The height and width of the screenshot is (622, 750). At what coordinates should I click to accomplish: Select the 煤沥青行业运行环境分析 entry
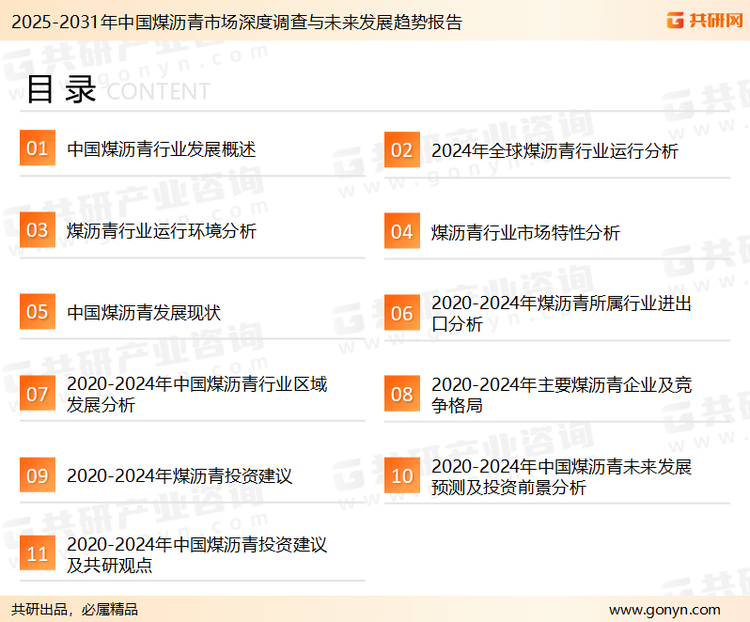pyautogui.click(x=161, y=231)
